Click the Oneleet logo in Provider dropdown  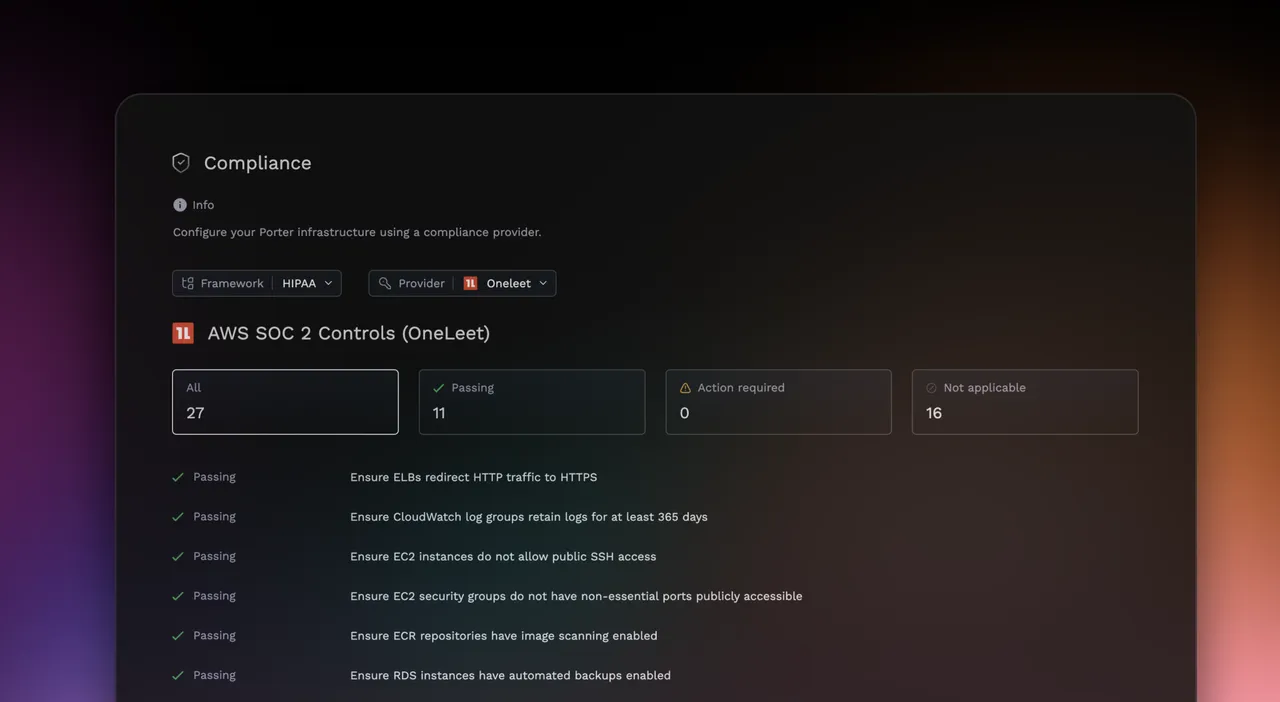click(470, 283)
